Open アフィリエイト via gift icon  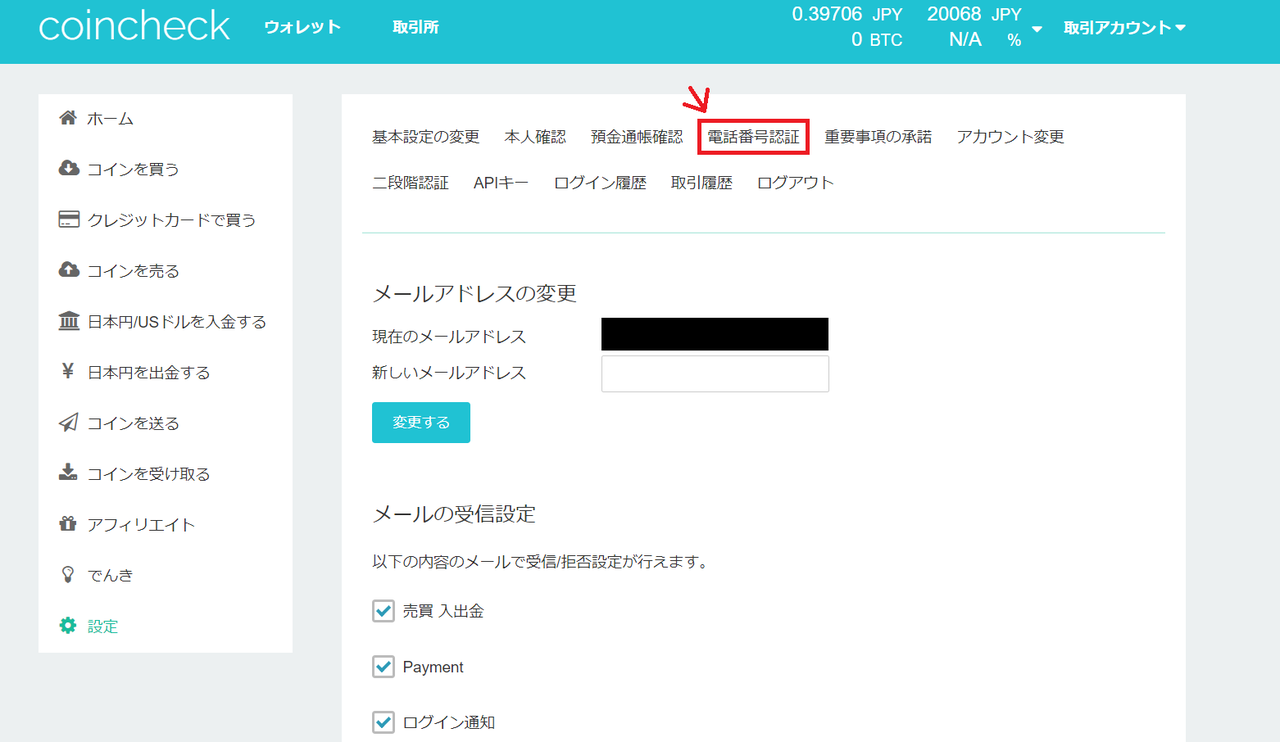click(67, 524)
